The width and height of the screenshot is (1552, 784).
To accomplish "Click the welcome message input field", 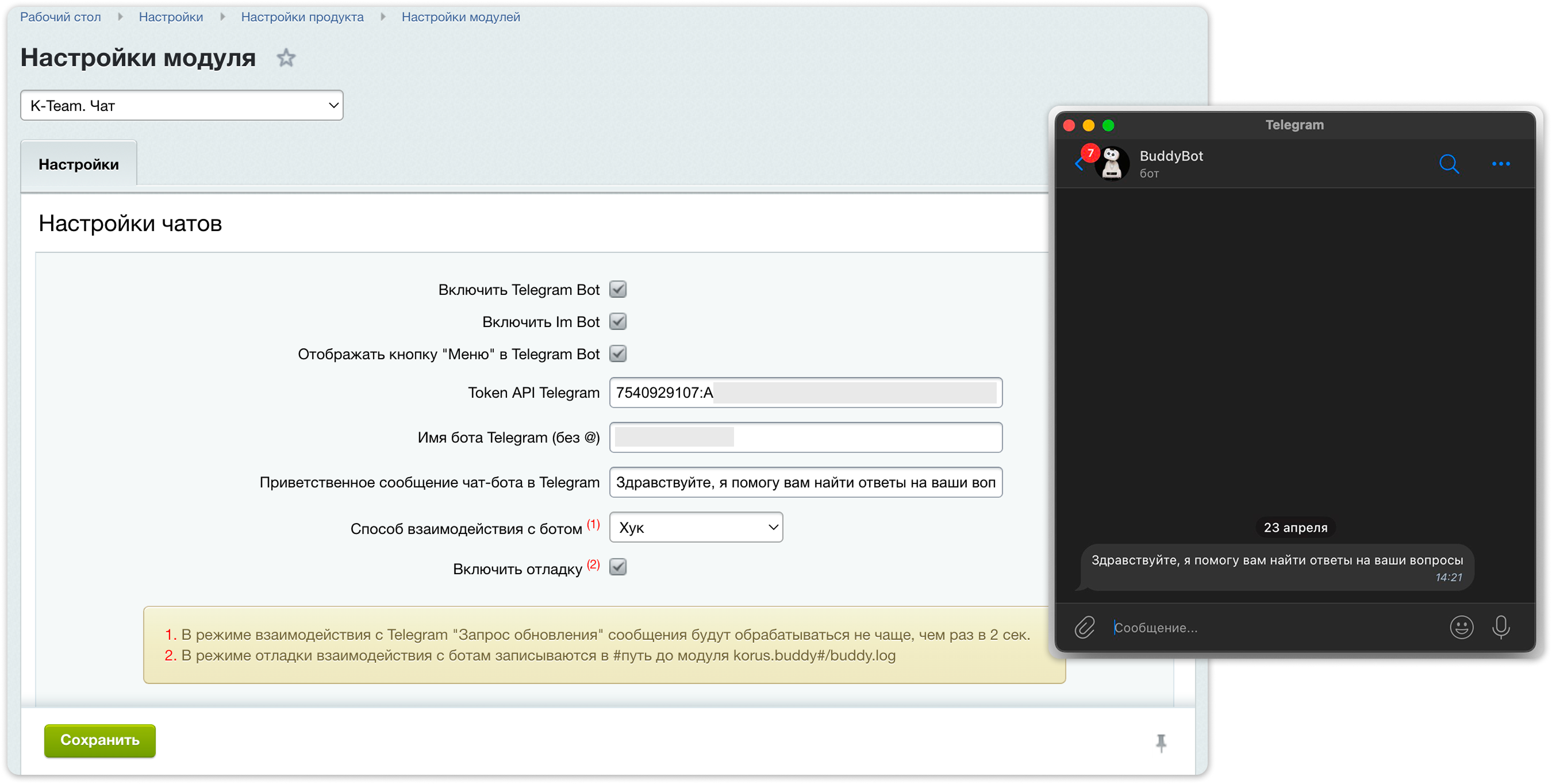I will tap(805, 482).
